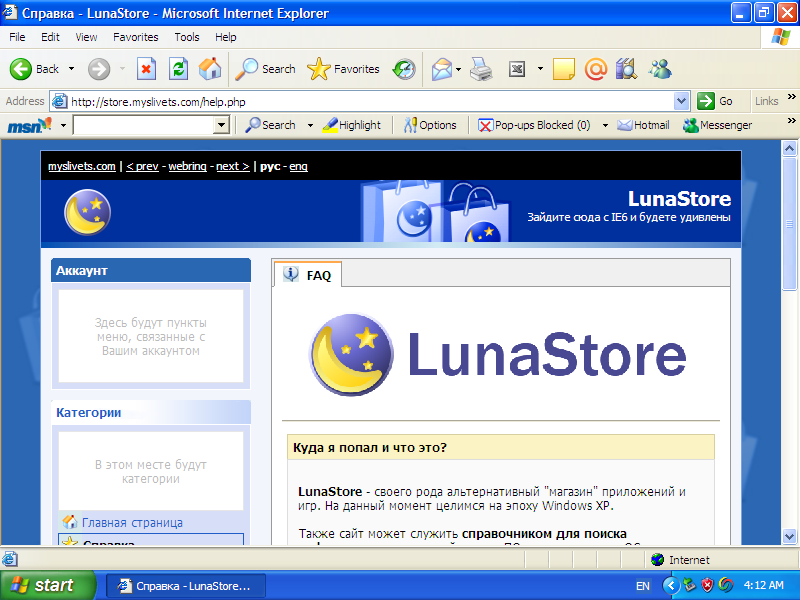Open the msn toolbar Options
Screen dimensions: 800x600
pyautogui.click(x=430, y=125)
